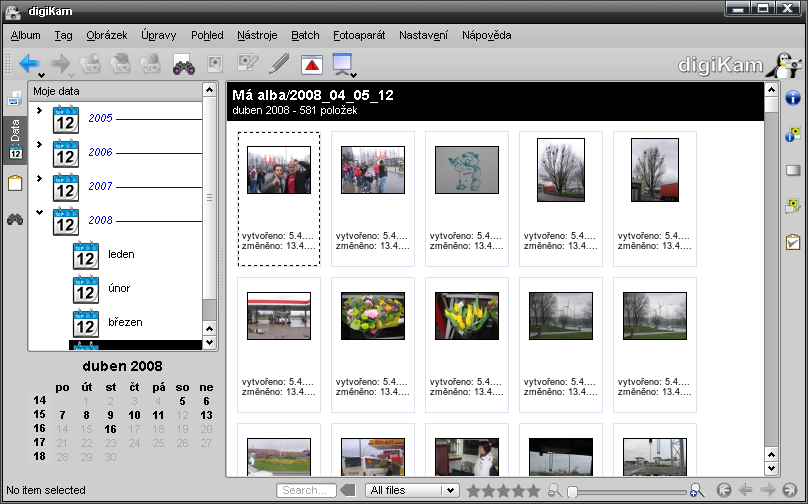Screen dimensions: 808x504
Task: Click the Moje data column header
Action: [115, 91]
